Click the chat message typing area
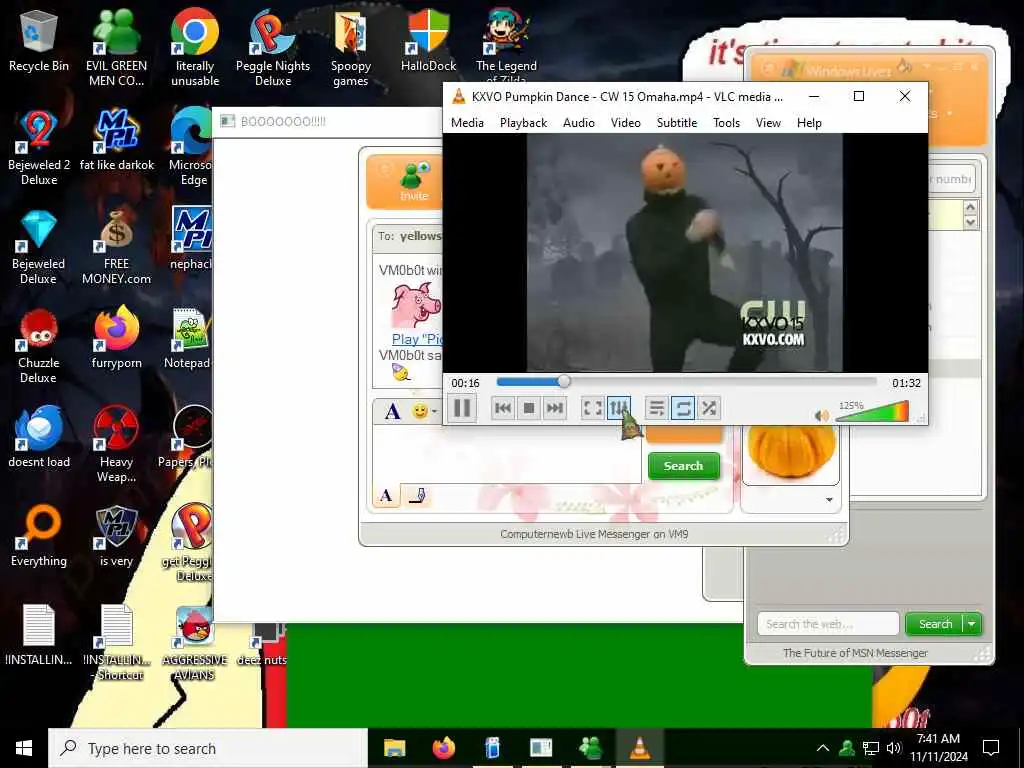This screenshot has width=1024, height=768. click(x=507, y=454)
